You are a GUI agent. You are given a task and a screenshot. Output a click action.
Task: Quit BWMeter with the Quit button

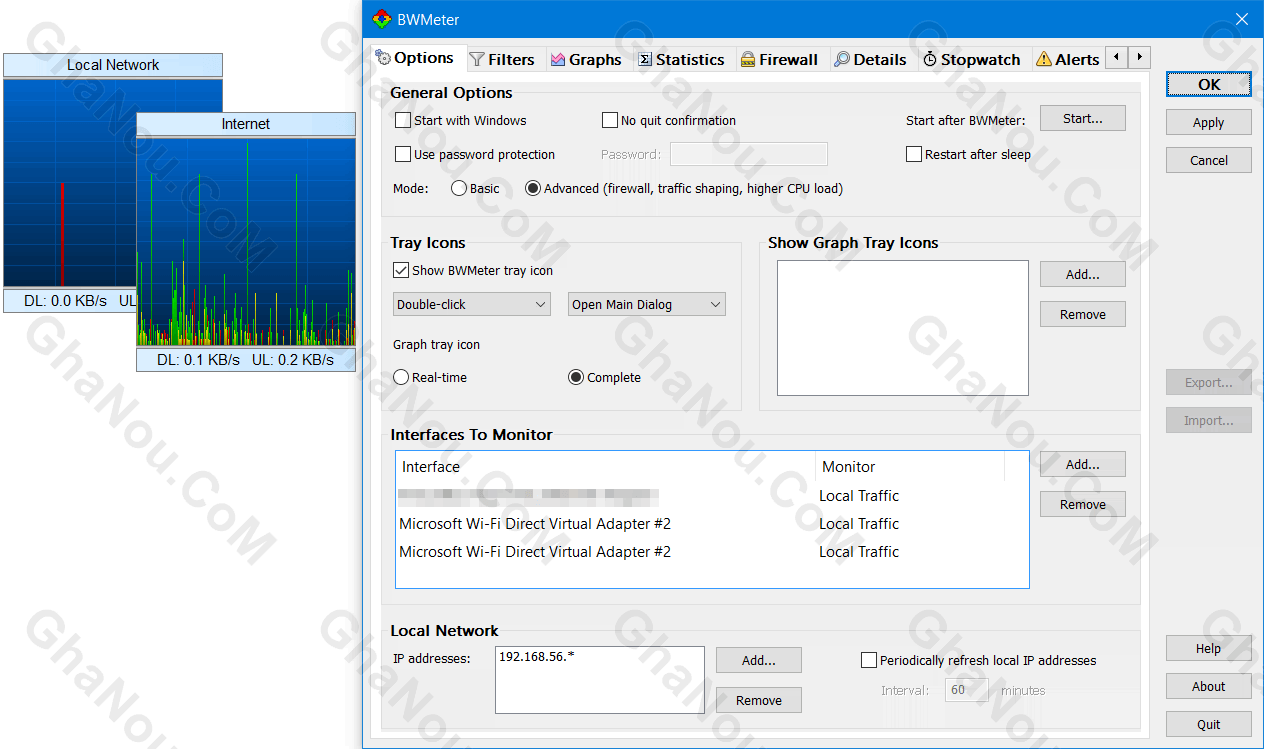coord(1209,724)
